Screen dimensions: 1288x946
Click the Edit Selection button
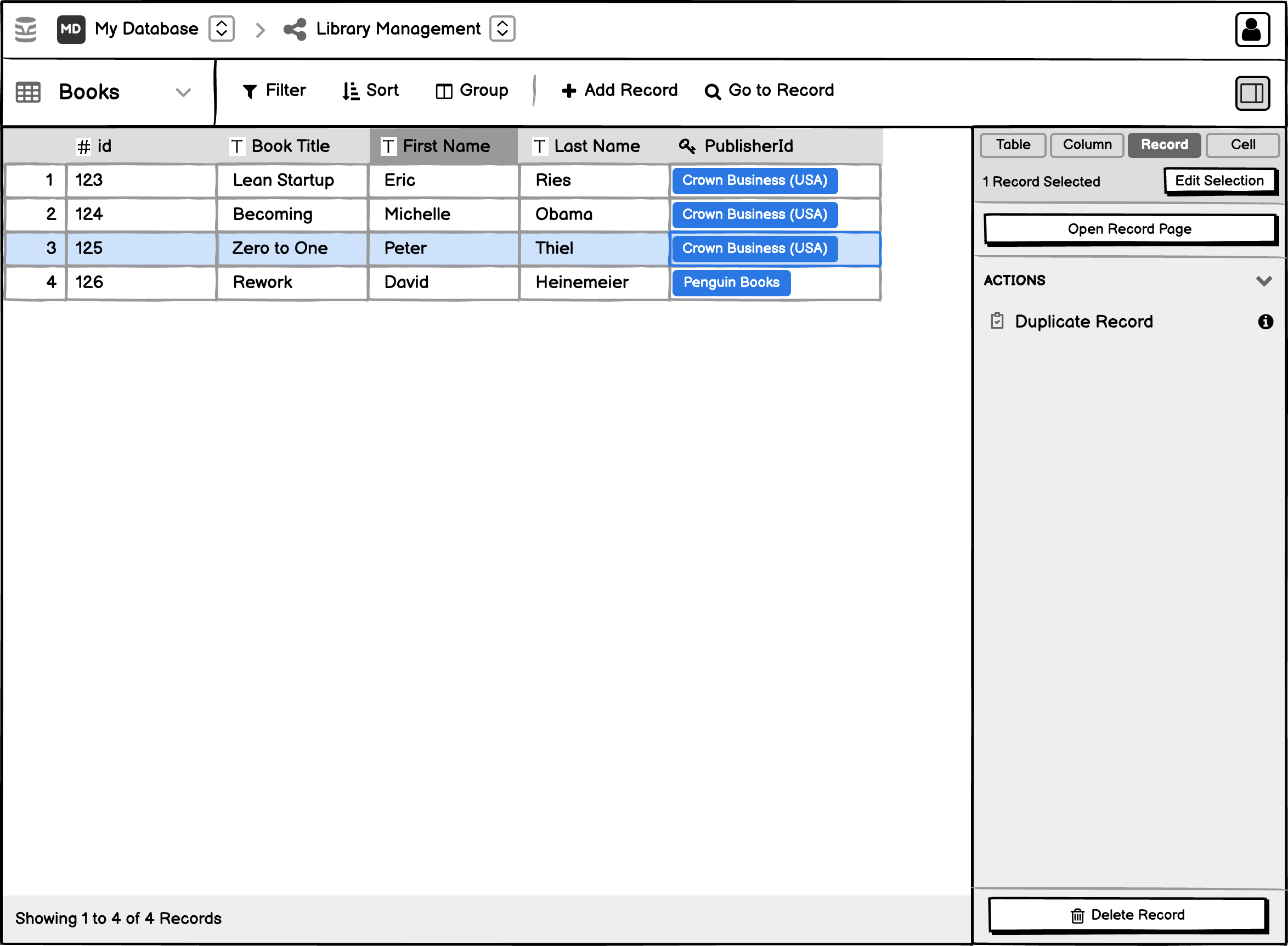click(x=1219, y=181)
